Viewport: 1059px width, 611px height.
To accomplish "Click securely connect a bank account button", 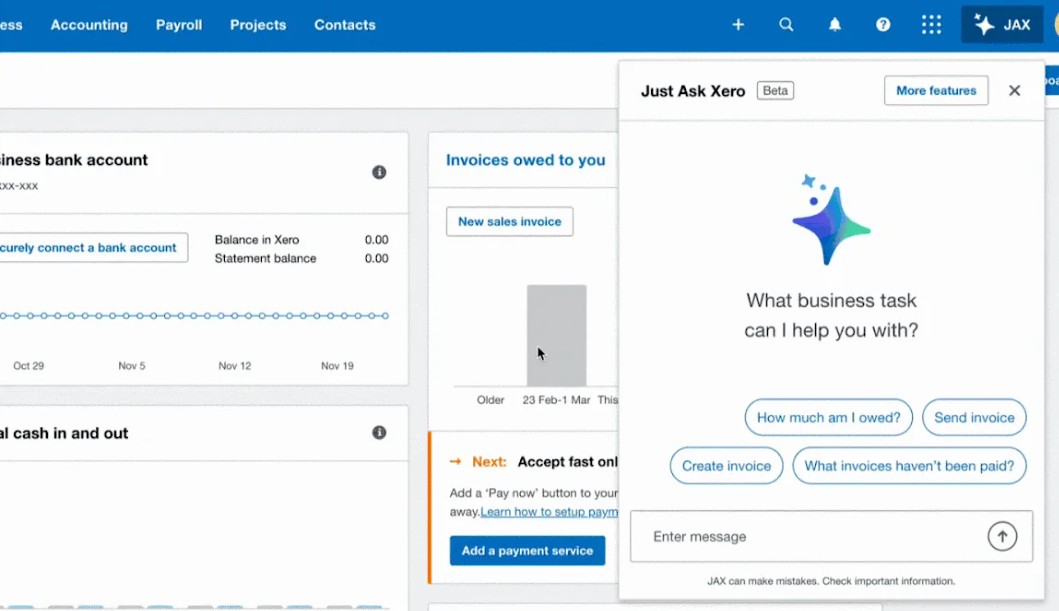I will coord(93,248).
